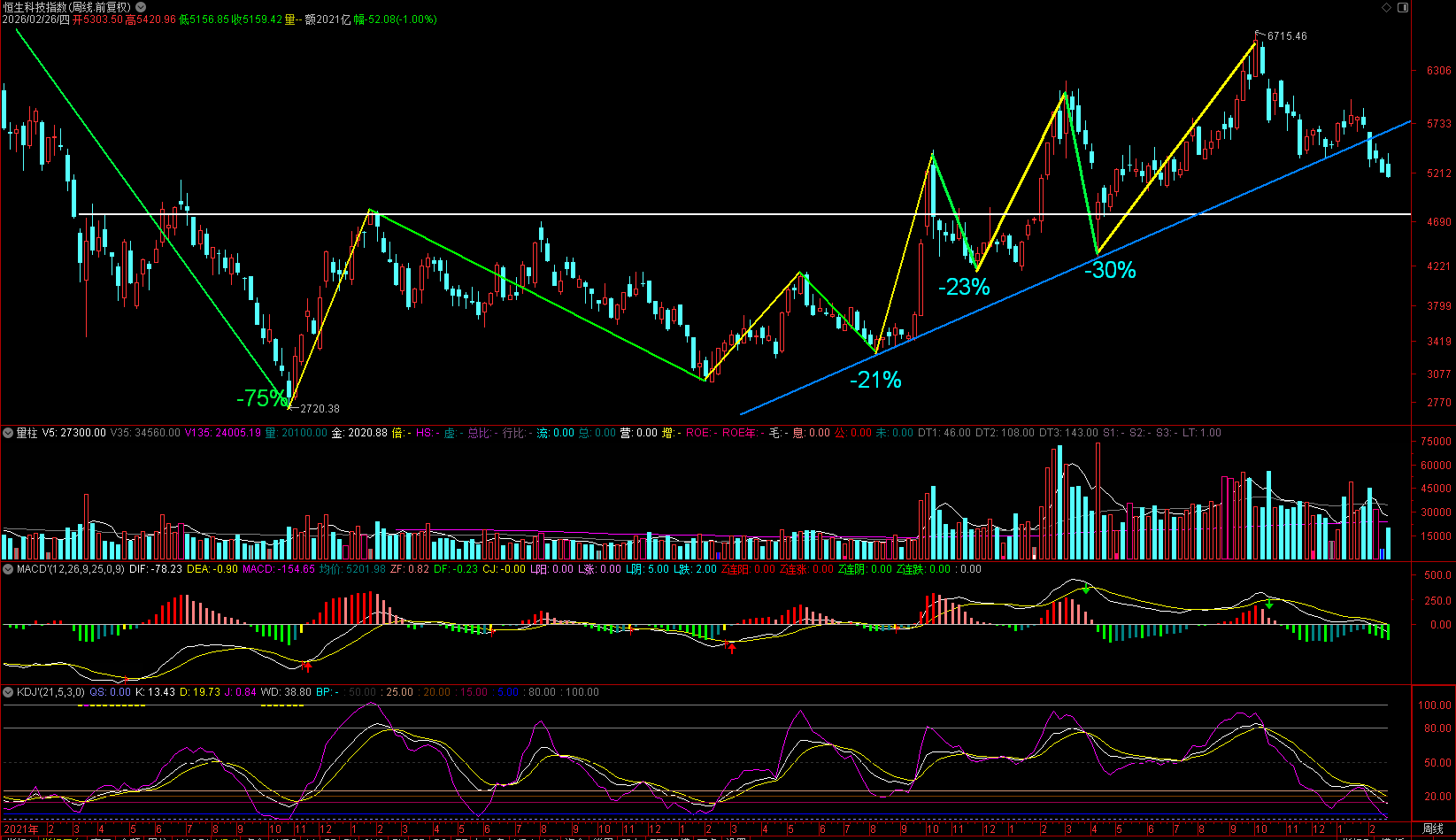Viewport: 1456px width, 840px height.
Task: Click the D: 19.73 readout
Action: [200, 692]
